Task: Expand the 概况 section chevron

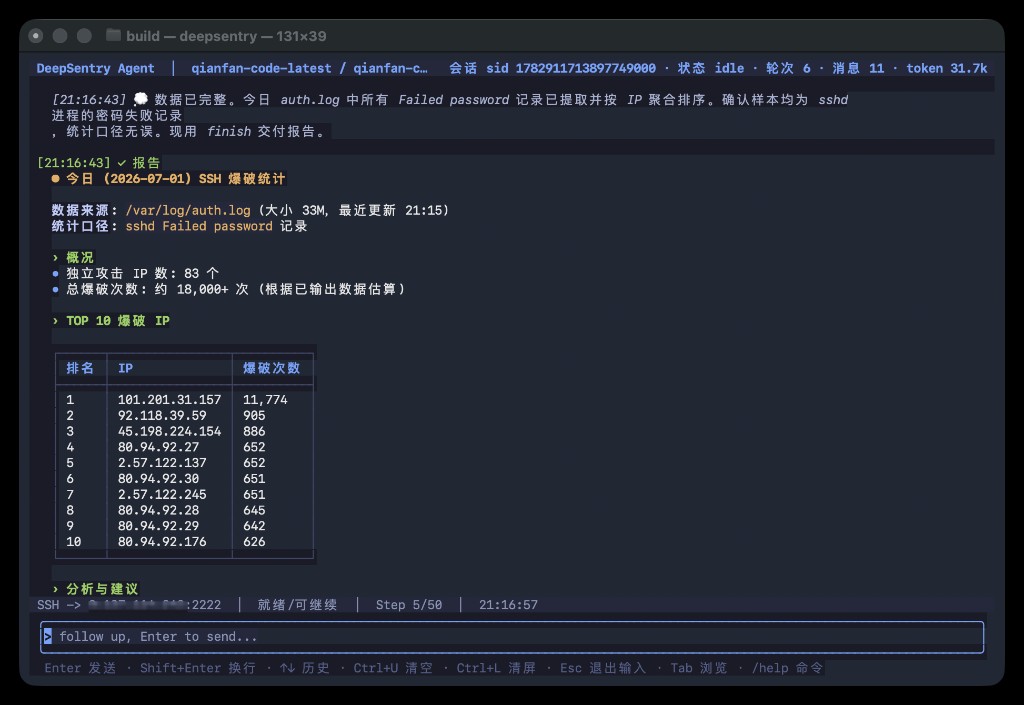Action: click(x=56, y=258)
